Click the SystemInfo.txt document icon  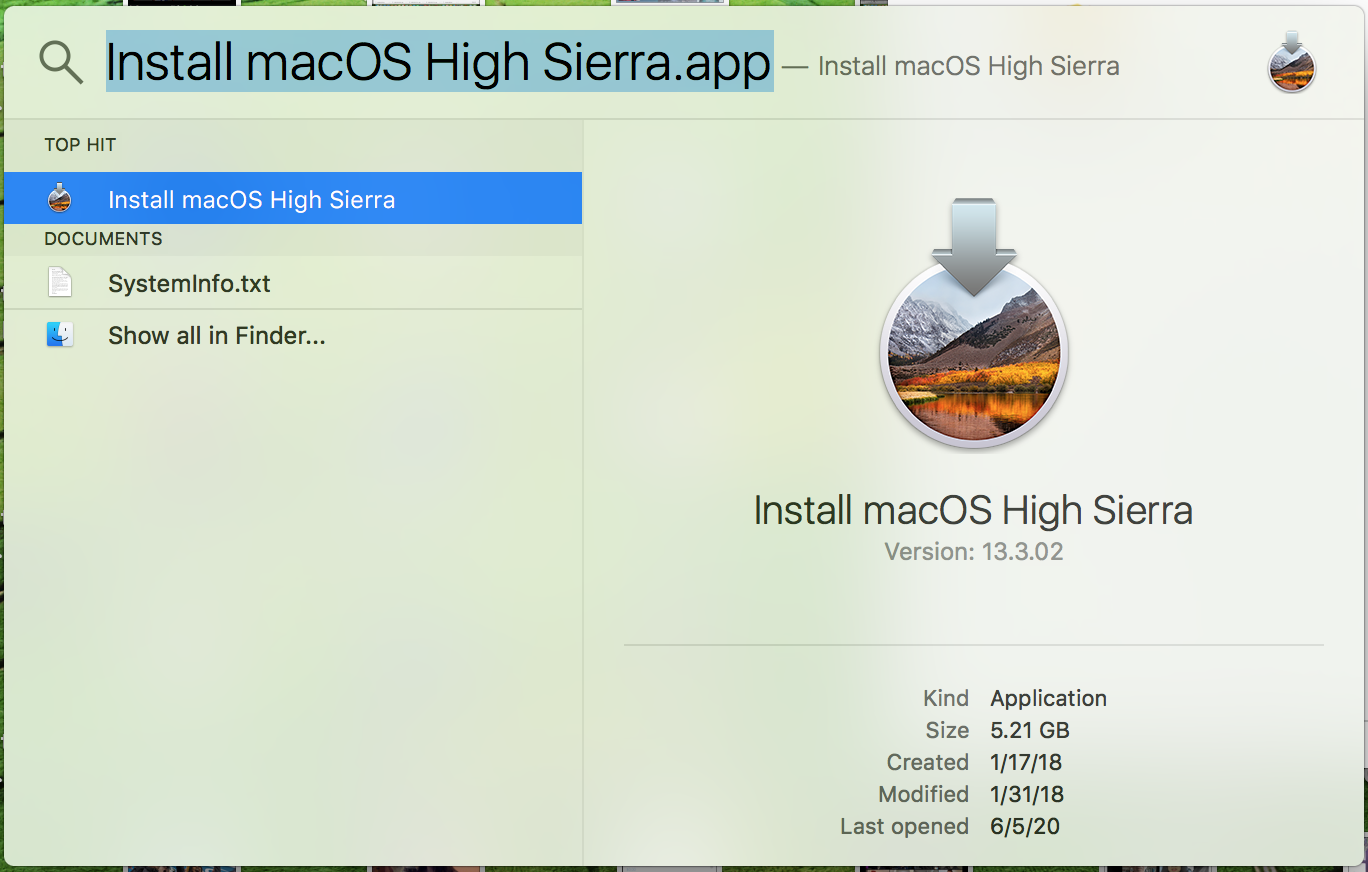tap(60, 282)
